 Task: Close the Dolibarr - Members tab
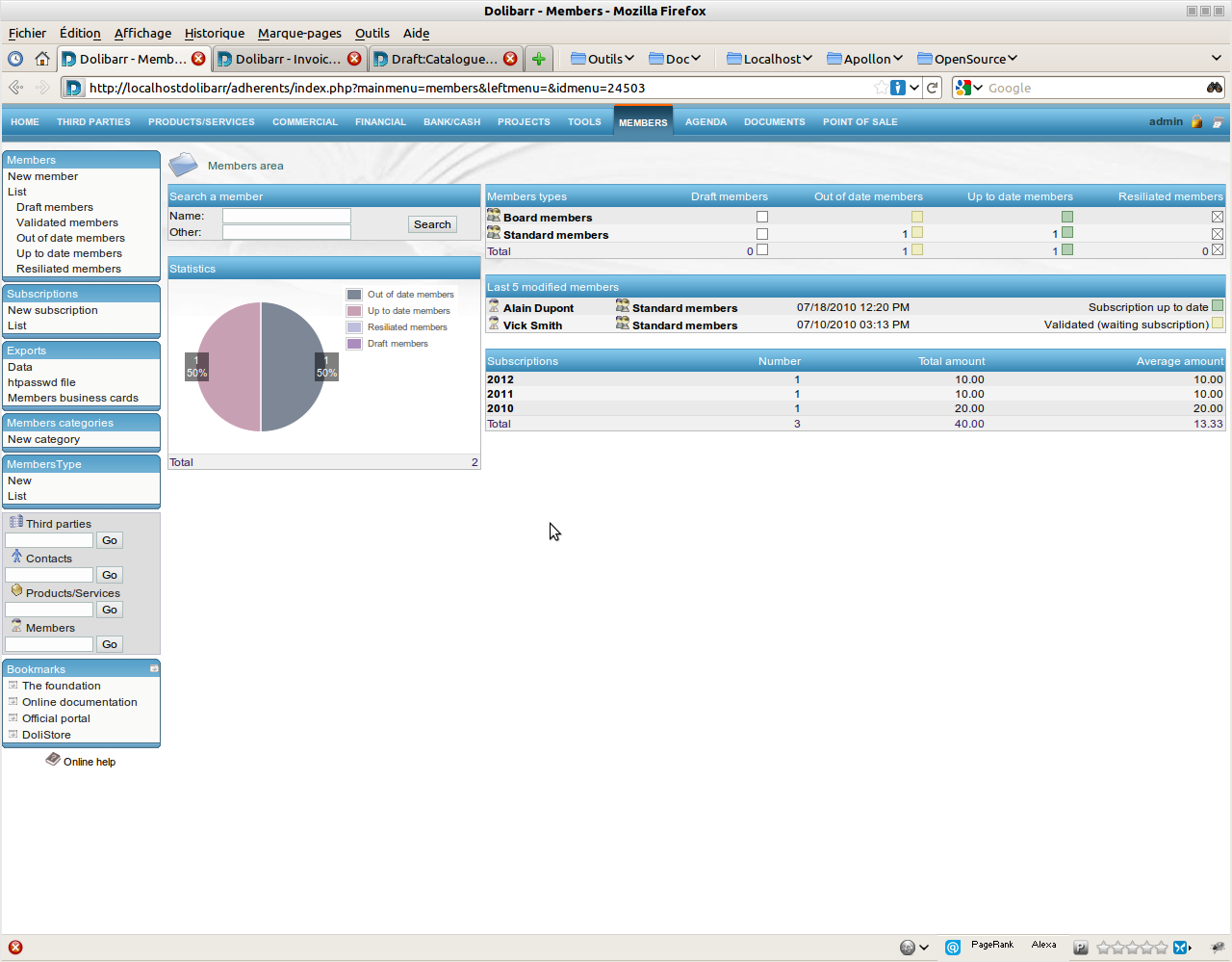(x=198, y=59)
